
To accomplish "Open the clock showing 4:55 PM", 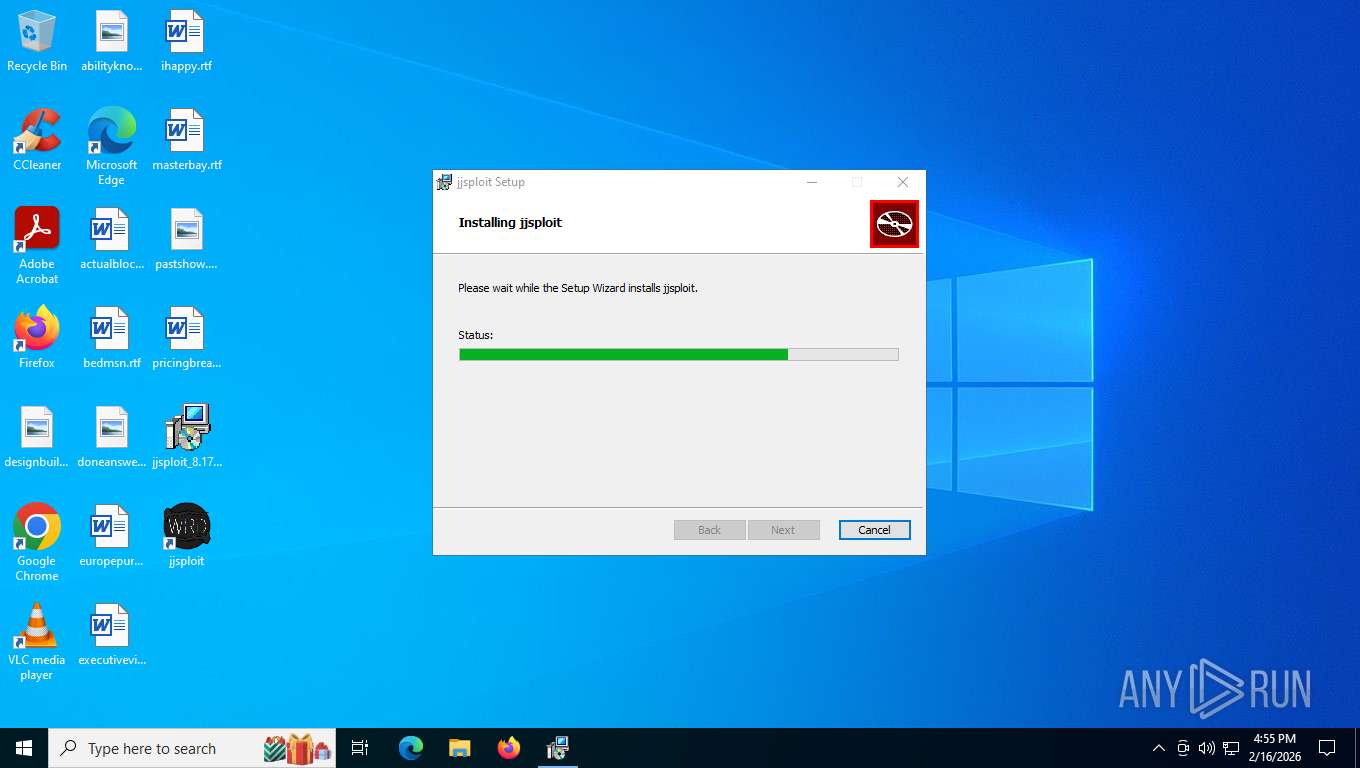I will (x=1275, y=748).
